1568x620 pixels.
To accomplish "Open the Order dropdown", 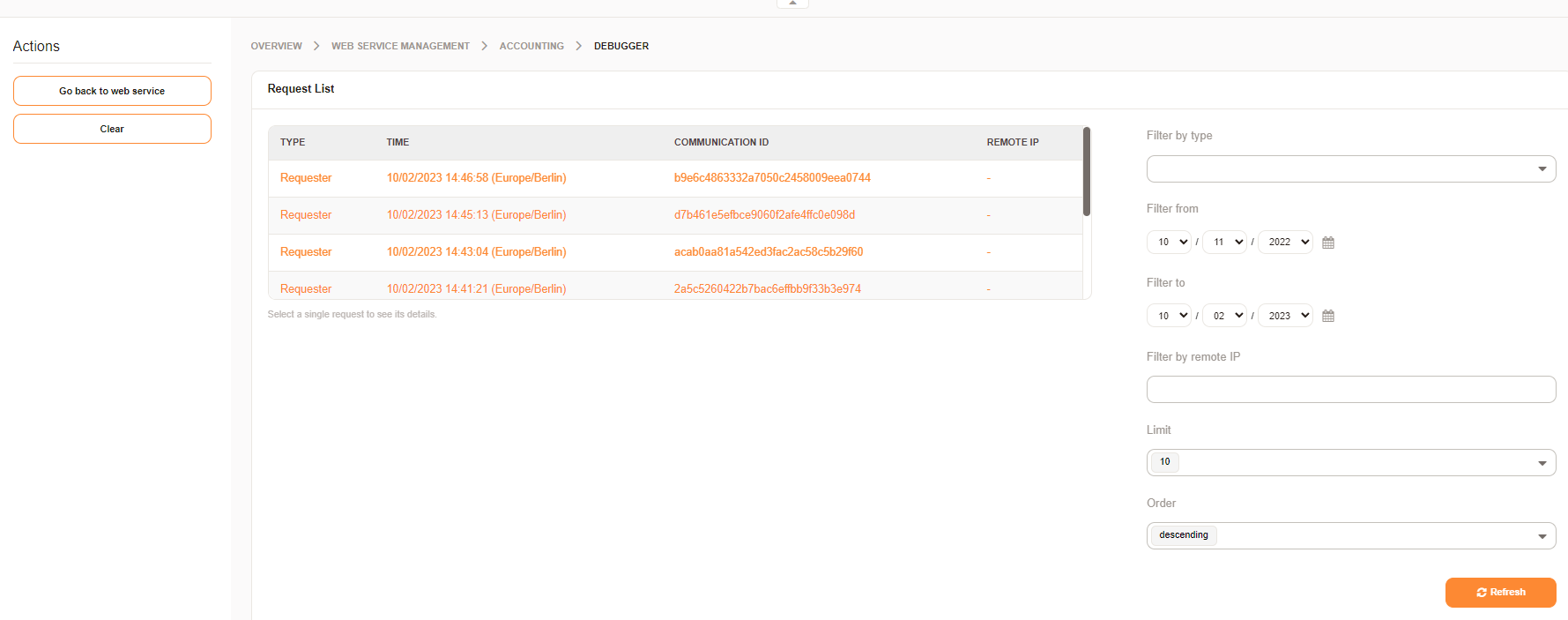I will pyautogui.click(x=1350, y=535).
